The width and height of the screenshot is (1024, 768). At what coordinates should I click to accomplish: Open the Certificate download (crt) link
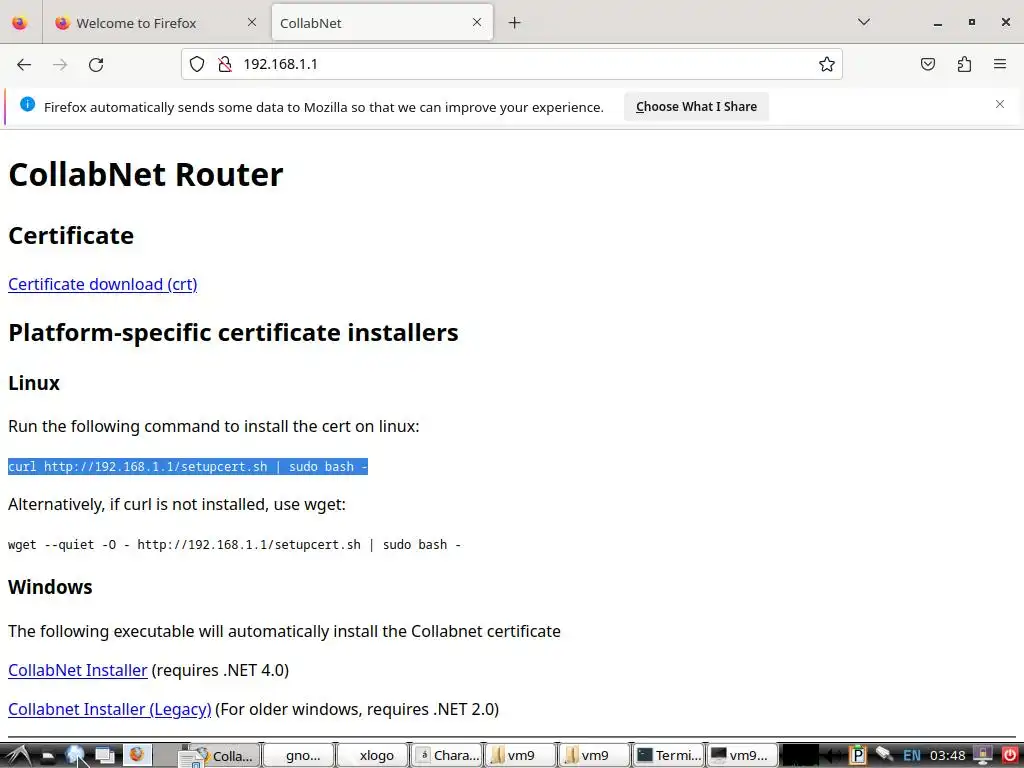coord(103,284)
